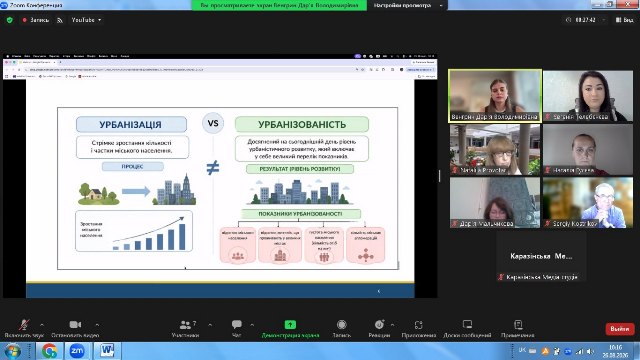Open the Participants panel icon
This screenshot has height=360, width=640.
[185, 324]
